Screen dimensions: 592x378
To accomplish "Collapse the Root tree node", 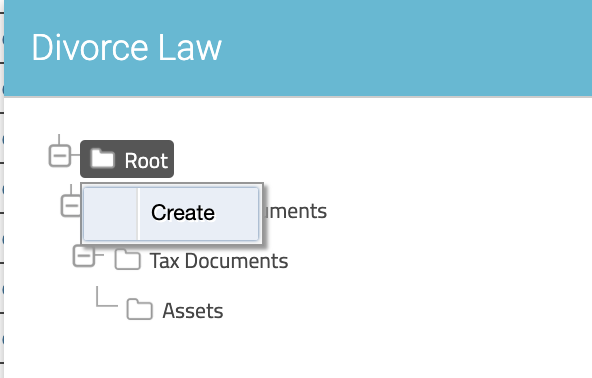I will (60, 155).
